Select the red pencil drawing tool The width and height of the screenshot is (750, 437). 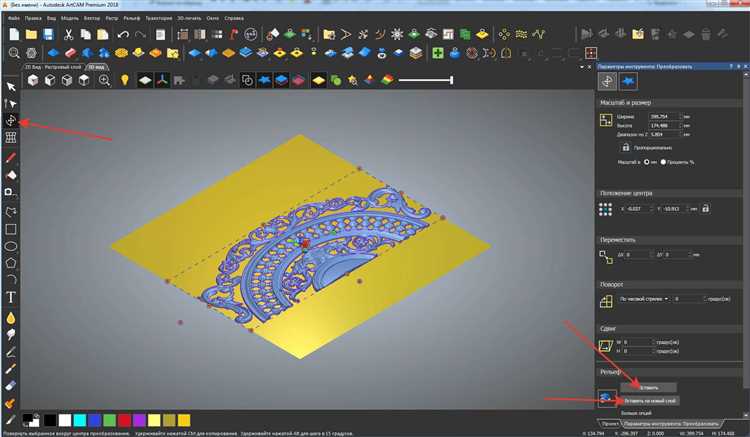tap(11, 157)
